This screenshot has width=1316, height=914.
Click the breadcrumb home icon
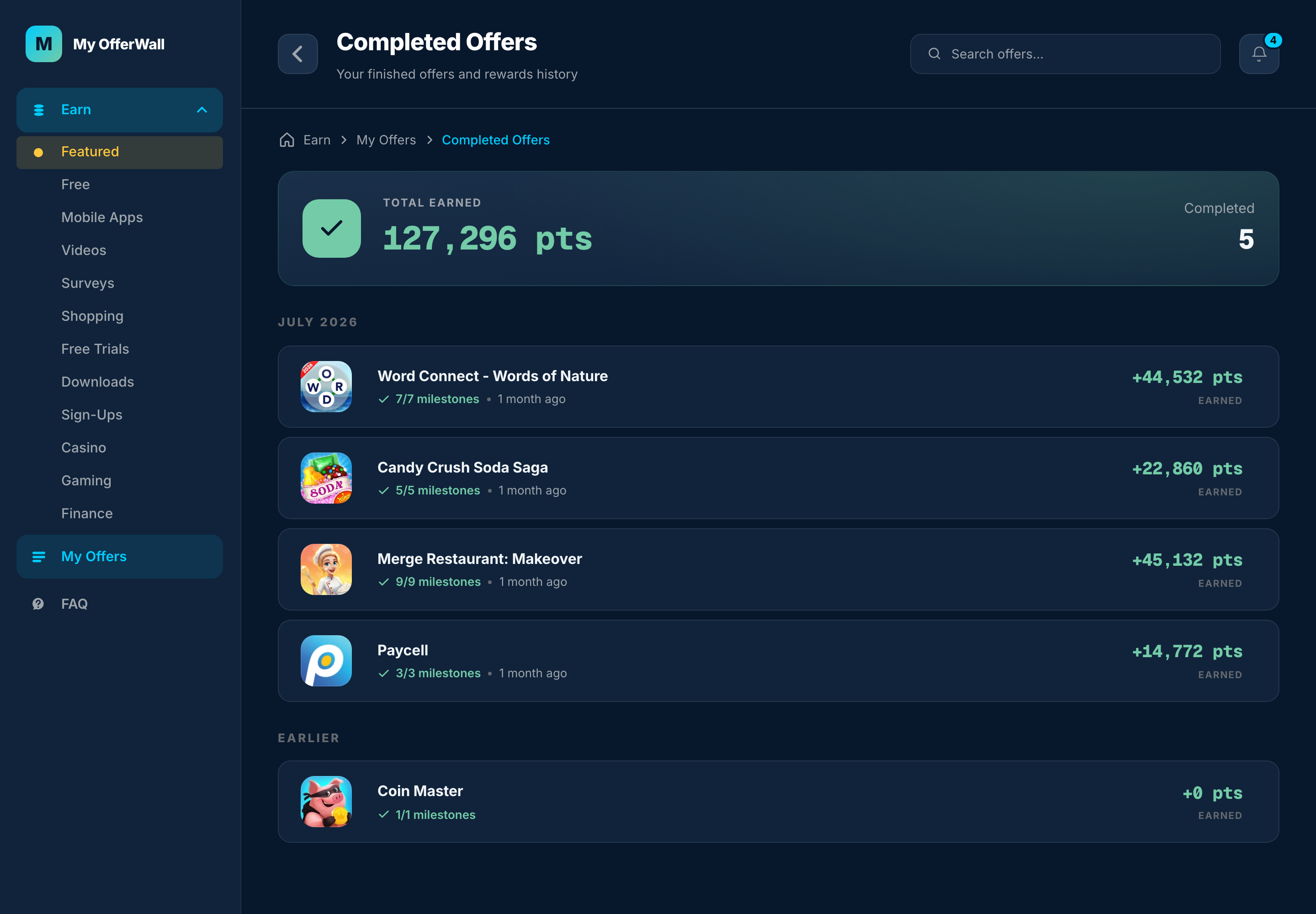tap(287, 140)
